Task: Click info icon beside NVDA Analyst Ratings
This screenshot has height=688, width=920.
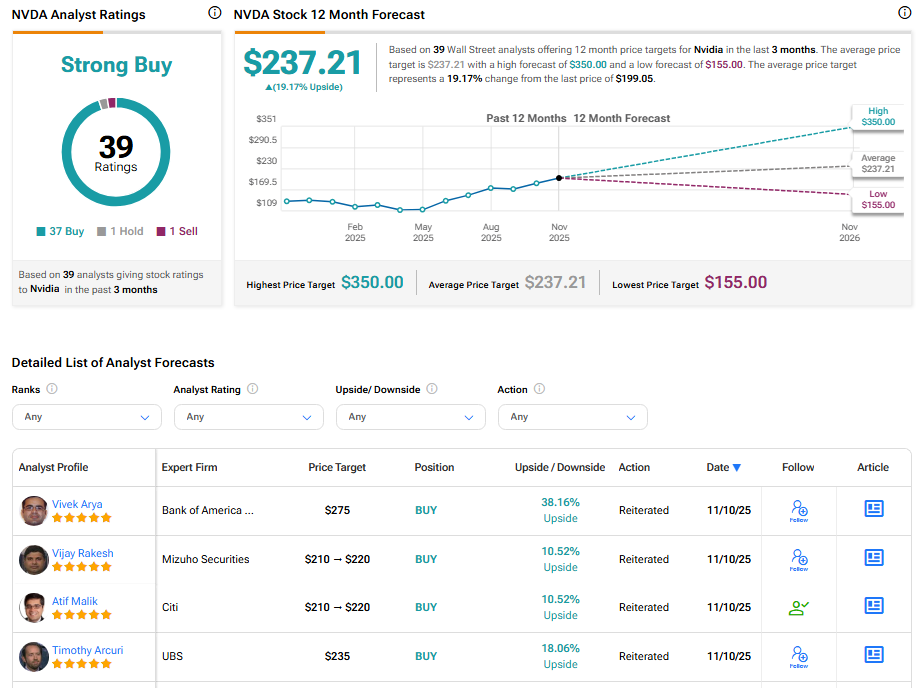Action: (x=214, y=14)
